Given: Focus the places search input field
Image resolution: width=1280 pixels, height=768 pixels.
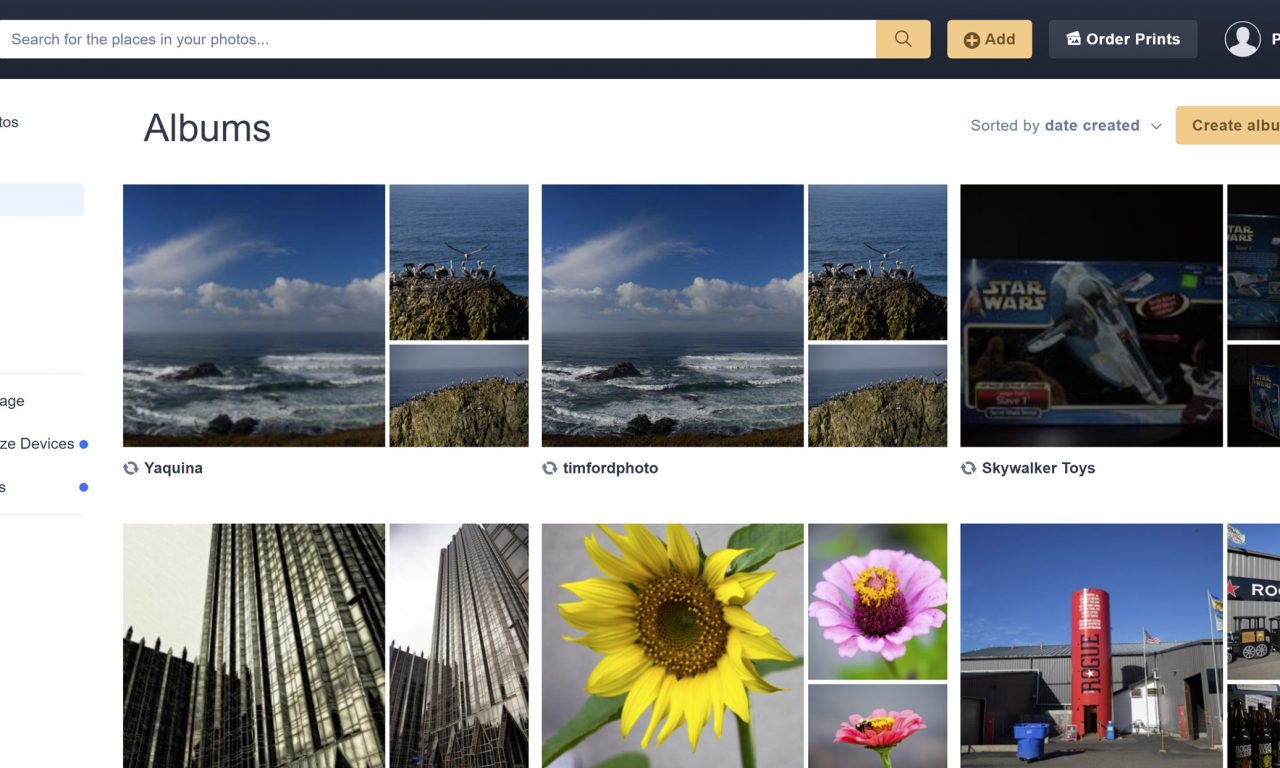Looking at the screenshot, I should point(438,39).
